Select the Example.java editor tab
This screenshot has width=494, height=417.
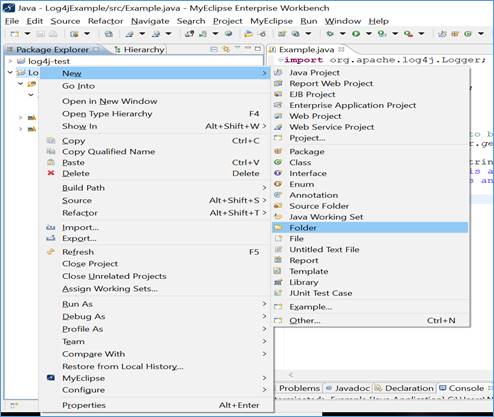coord(306,50)
